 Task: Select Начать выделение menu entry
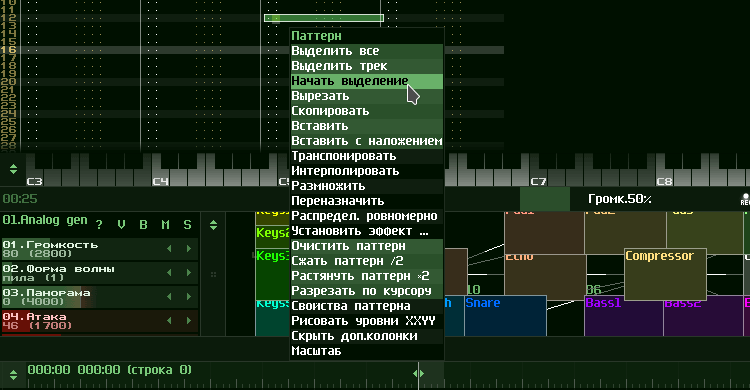pos(367,81)
